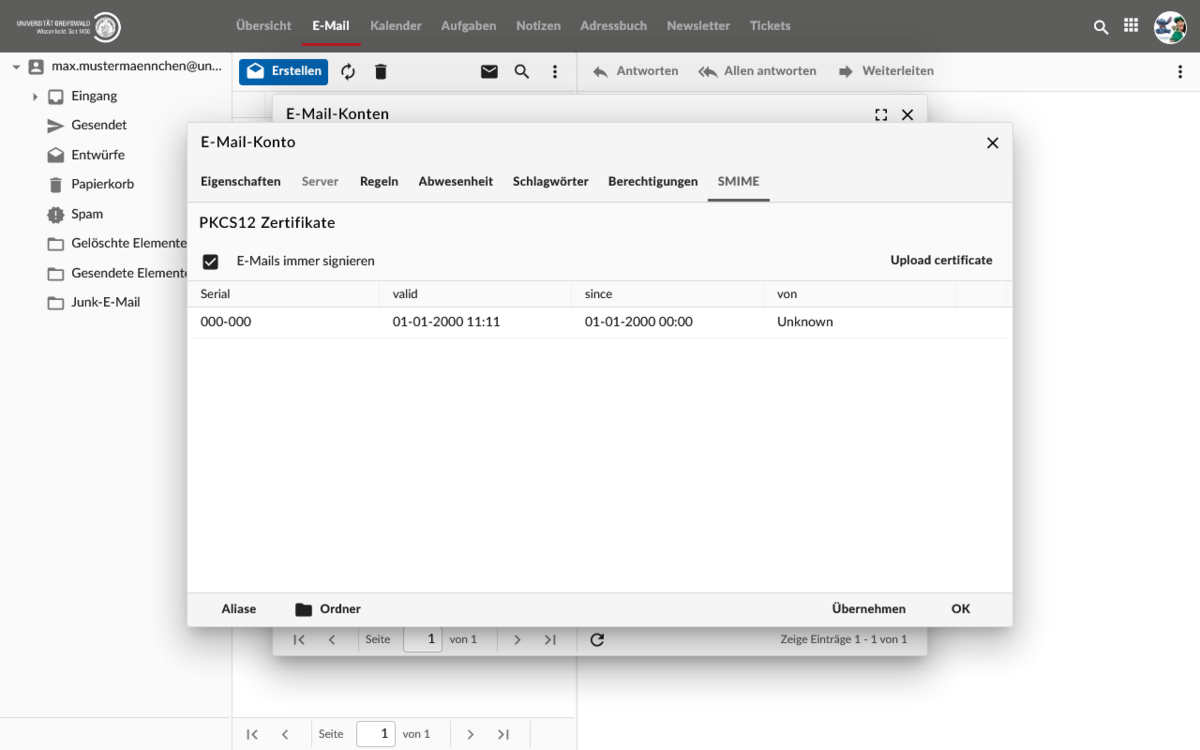Screen dimensions: 1200x750
Task: Click the refresh icon in mail toolbar
Action: [348, 72]
